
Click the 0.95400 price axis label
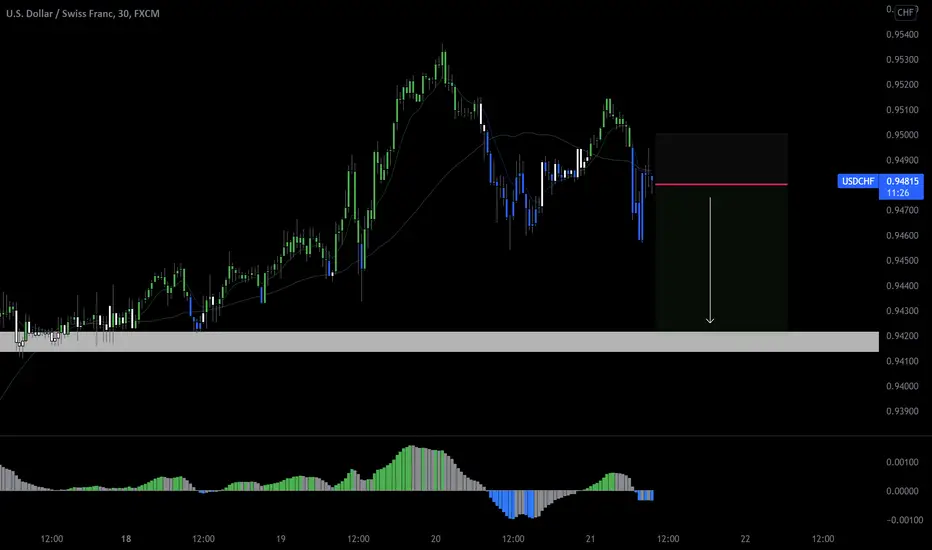coord(902,34)
